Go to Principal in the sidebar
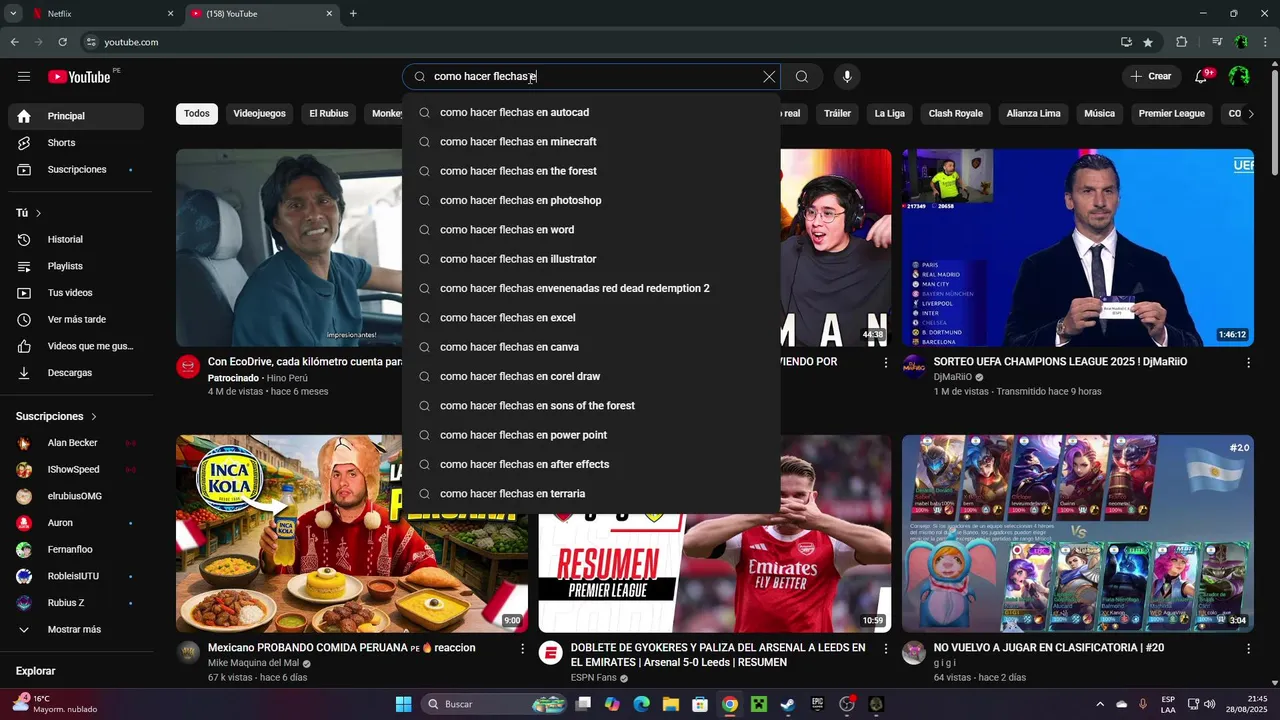 (76, 116)
